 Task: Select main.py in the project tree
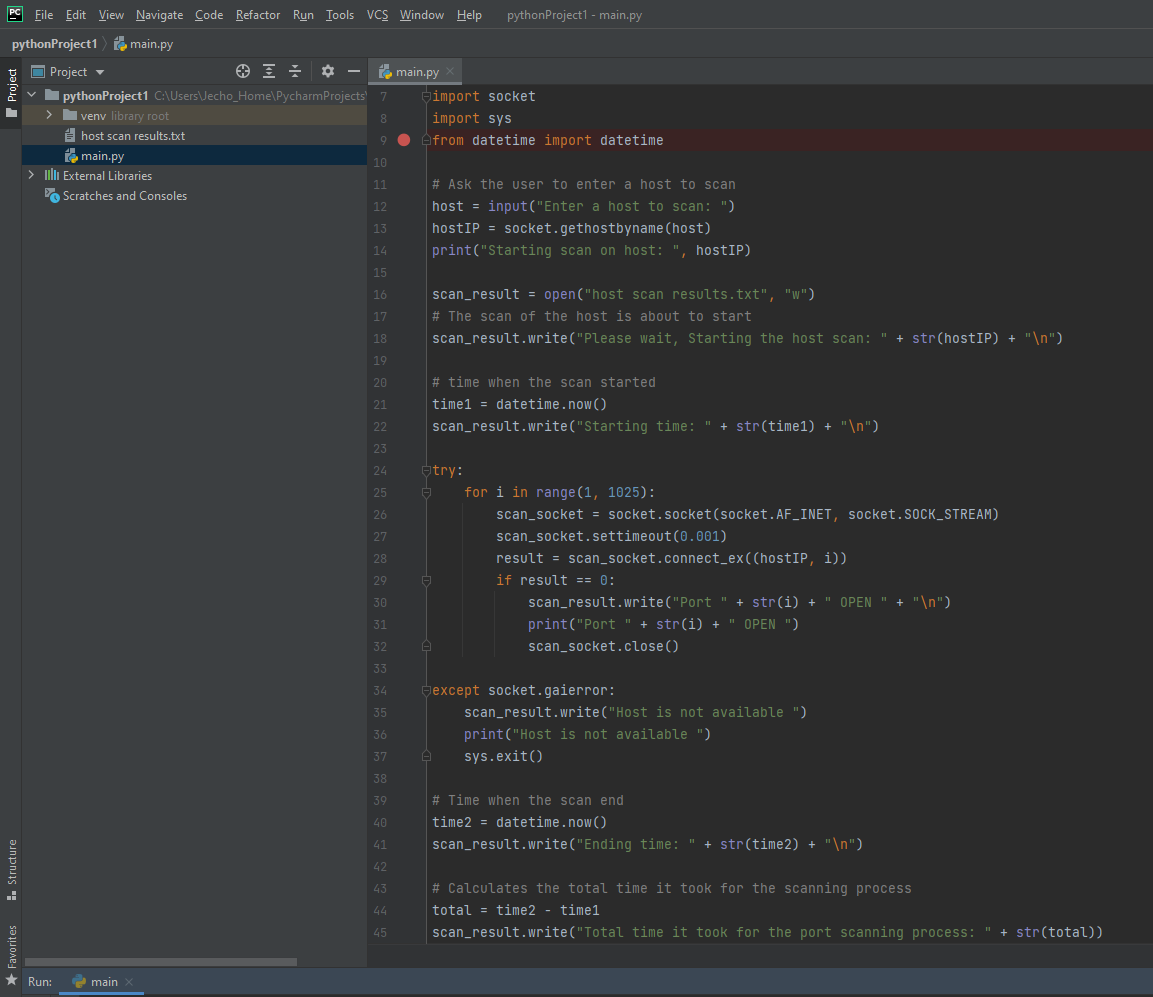click(194, 155)
